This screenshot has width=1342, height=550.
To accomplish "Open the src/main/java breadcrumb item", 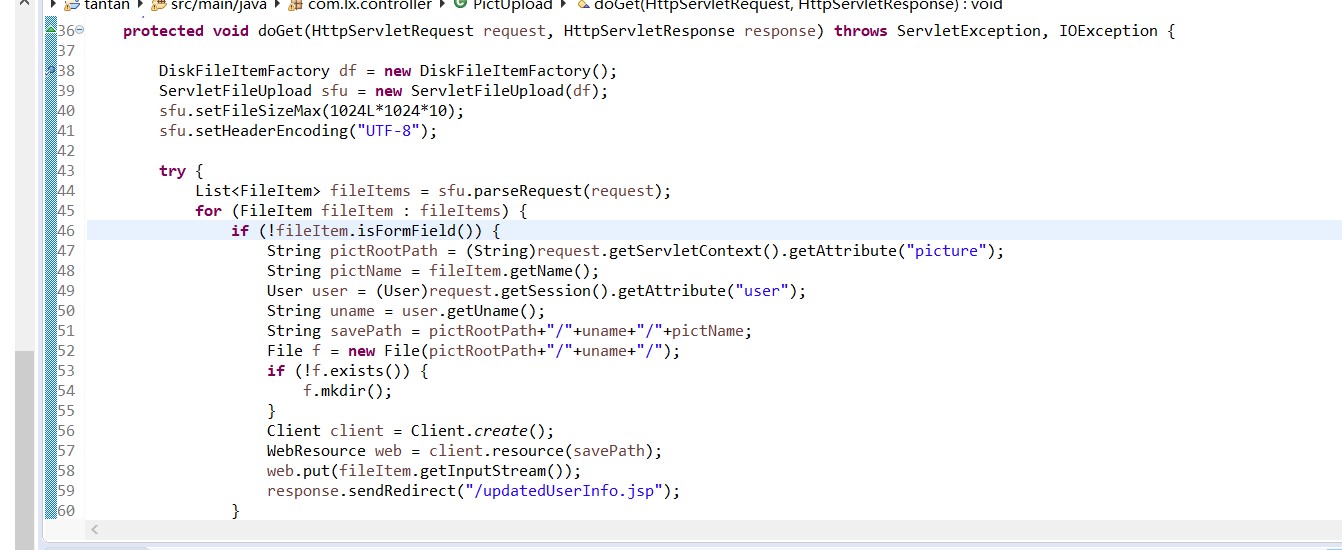I will coord(209,5).
